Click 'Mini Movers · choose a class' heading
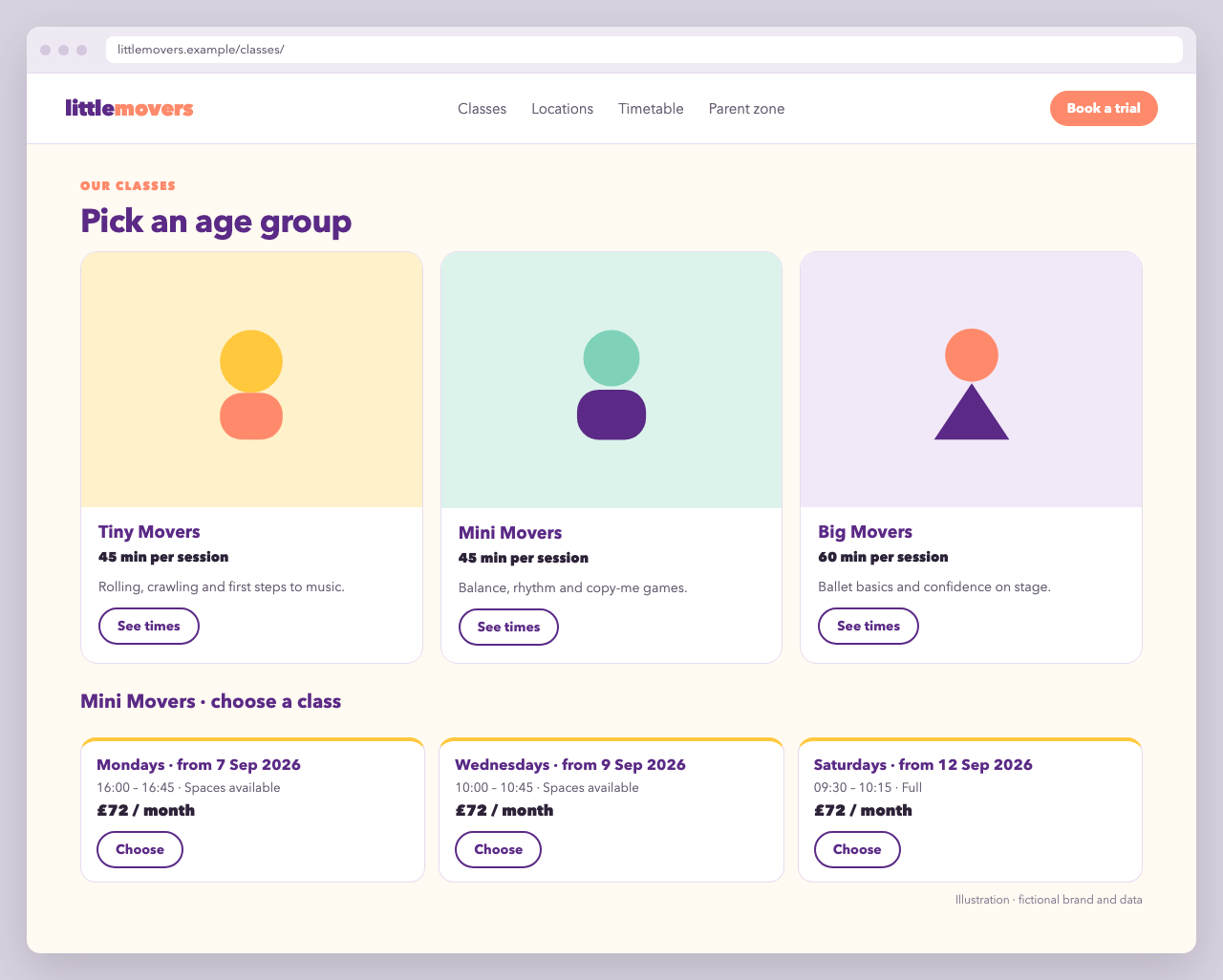The image size is (1223, 980). (x=210, y=701)
